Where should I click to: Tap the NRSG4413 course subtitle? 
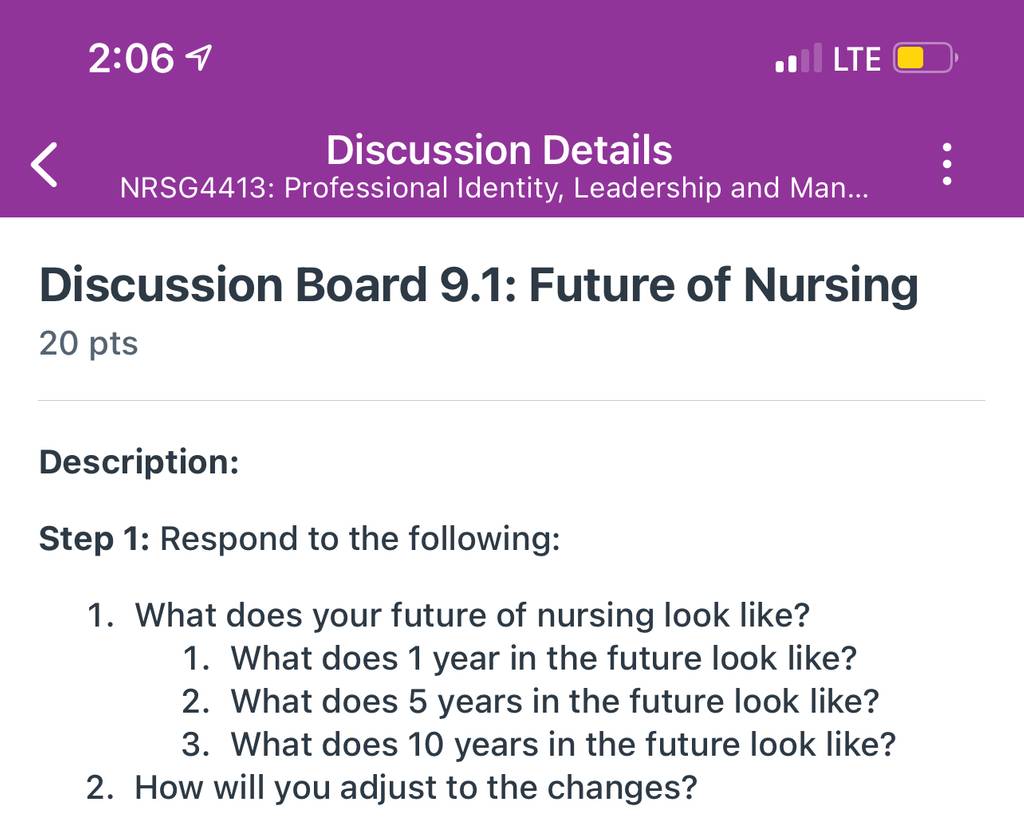tap(494, 188)
